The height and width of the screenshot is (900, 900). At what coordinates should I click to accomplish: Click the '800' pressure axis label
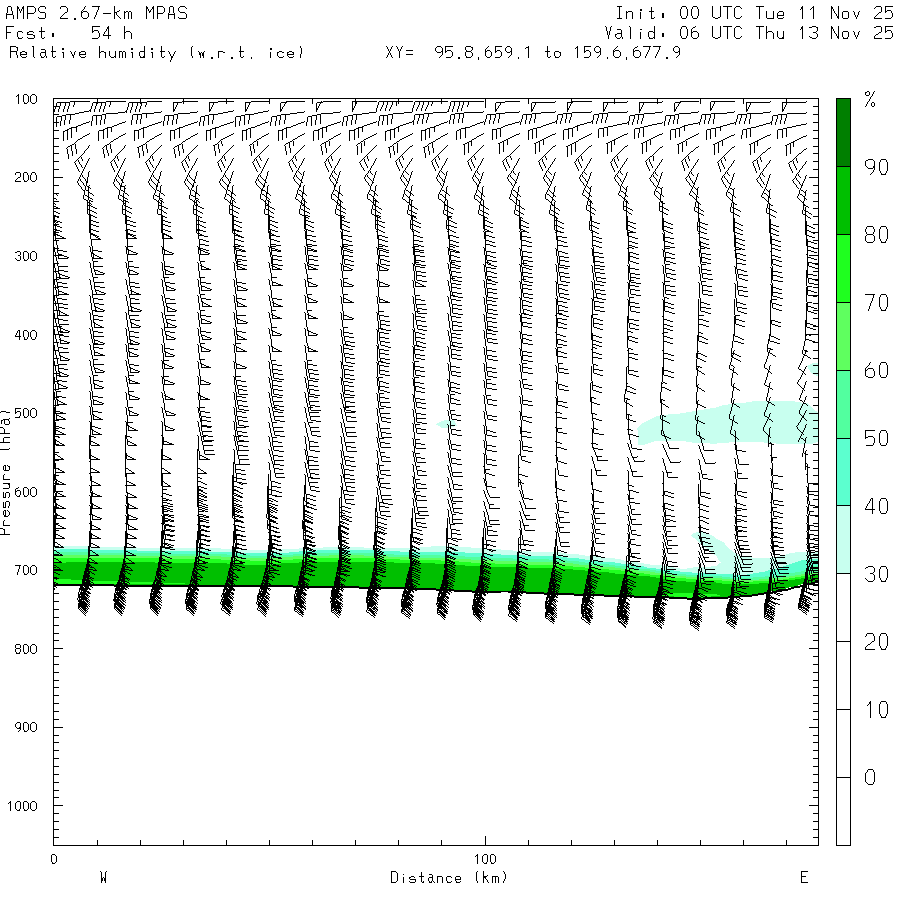pos(26,649)
